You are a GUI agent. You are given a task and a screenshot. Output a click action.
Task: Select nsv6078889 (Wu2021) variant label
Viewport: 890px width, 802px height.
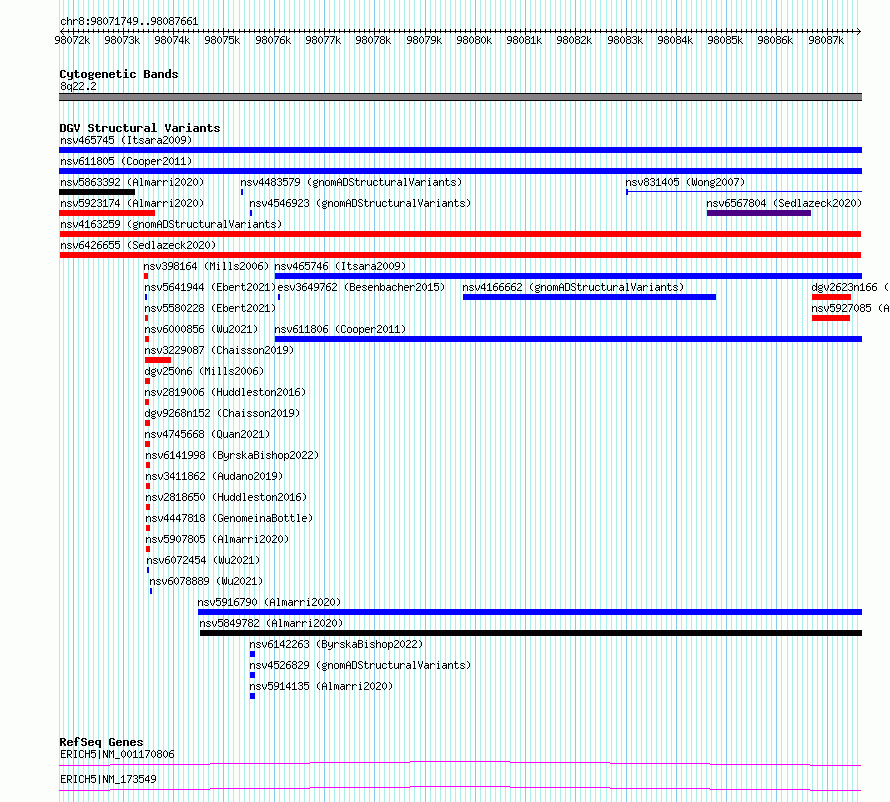tap(206, 581)
